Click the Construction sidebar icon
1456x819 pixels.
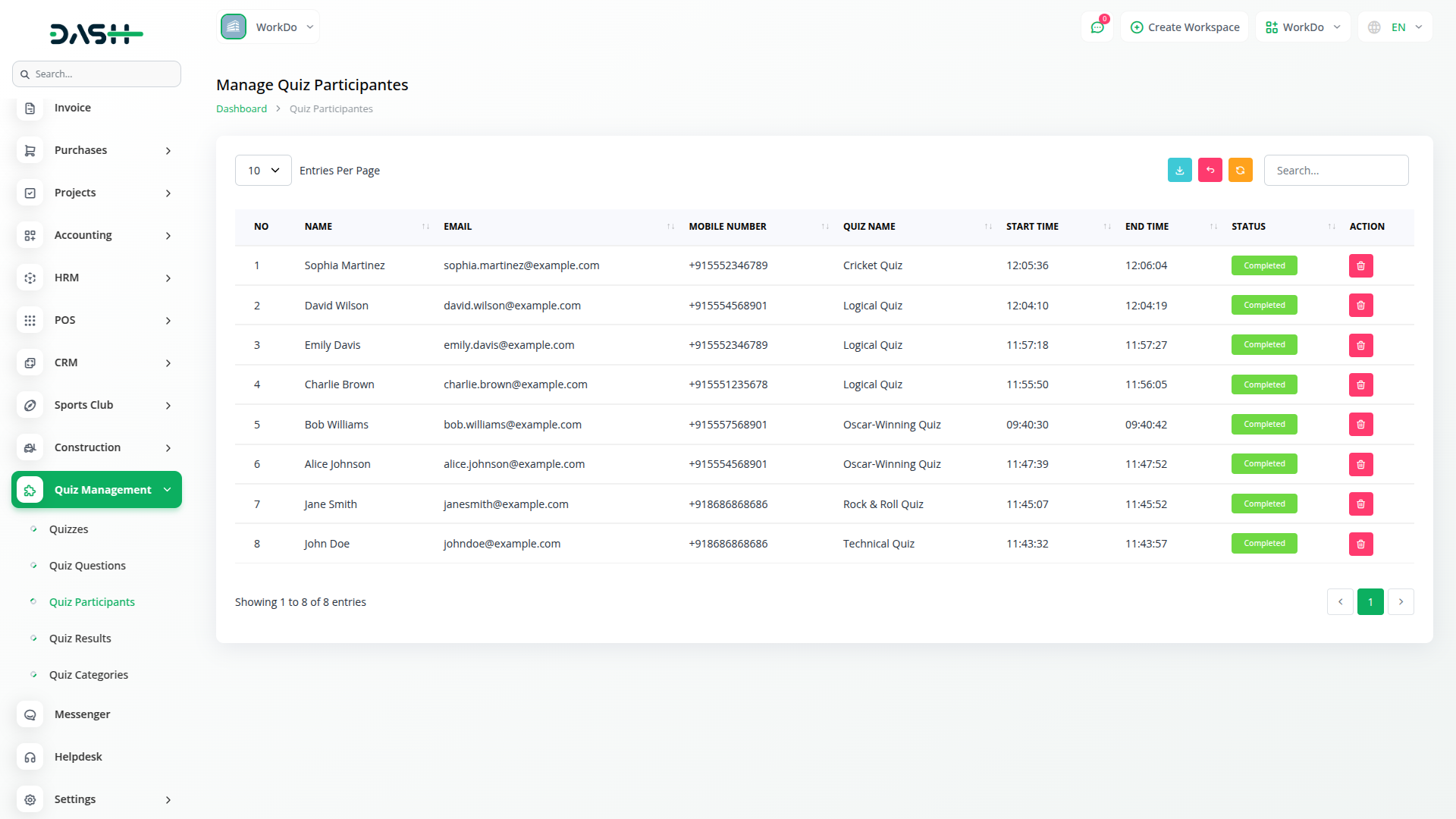30,447
